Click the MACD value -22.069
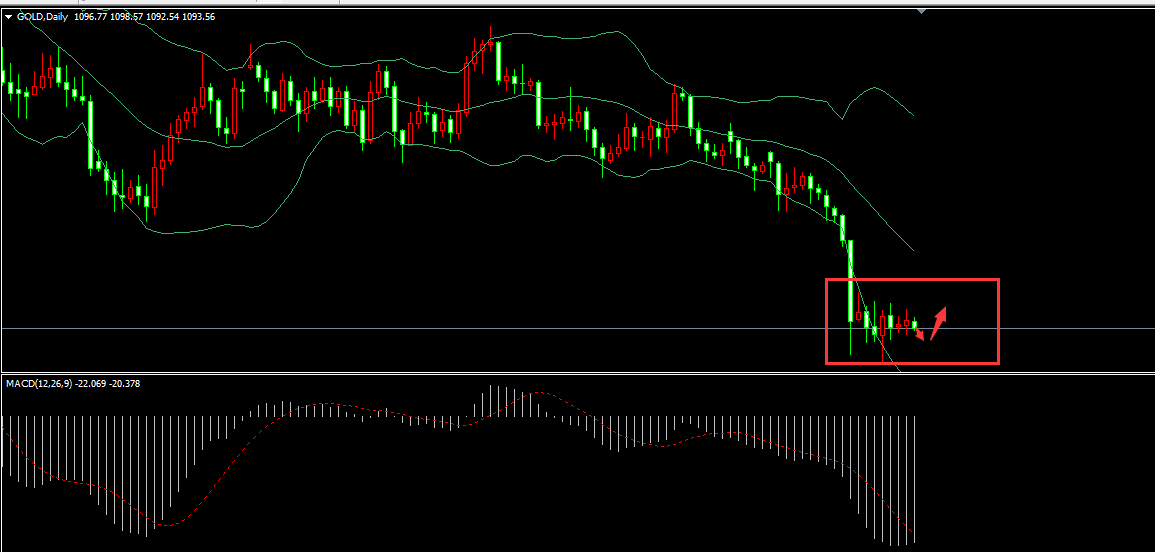 tap(91, 383)
